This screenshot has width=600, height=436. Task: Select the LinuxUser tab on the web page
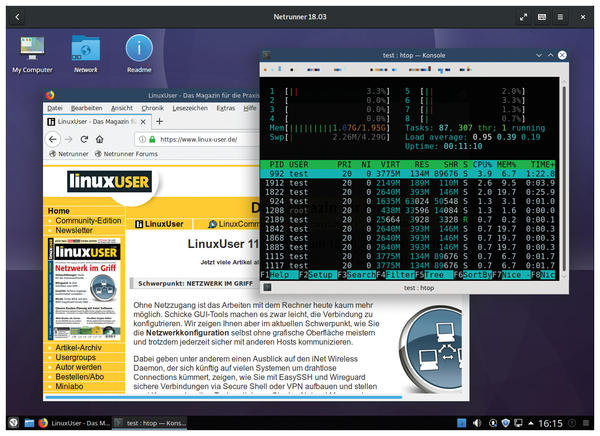pyautogui.click(x=160, y=224)
